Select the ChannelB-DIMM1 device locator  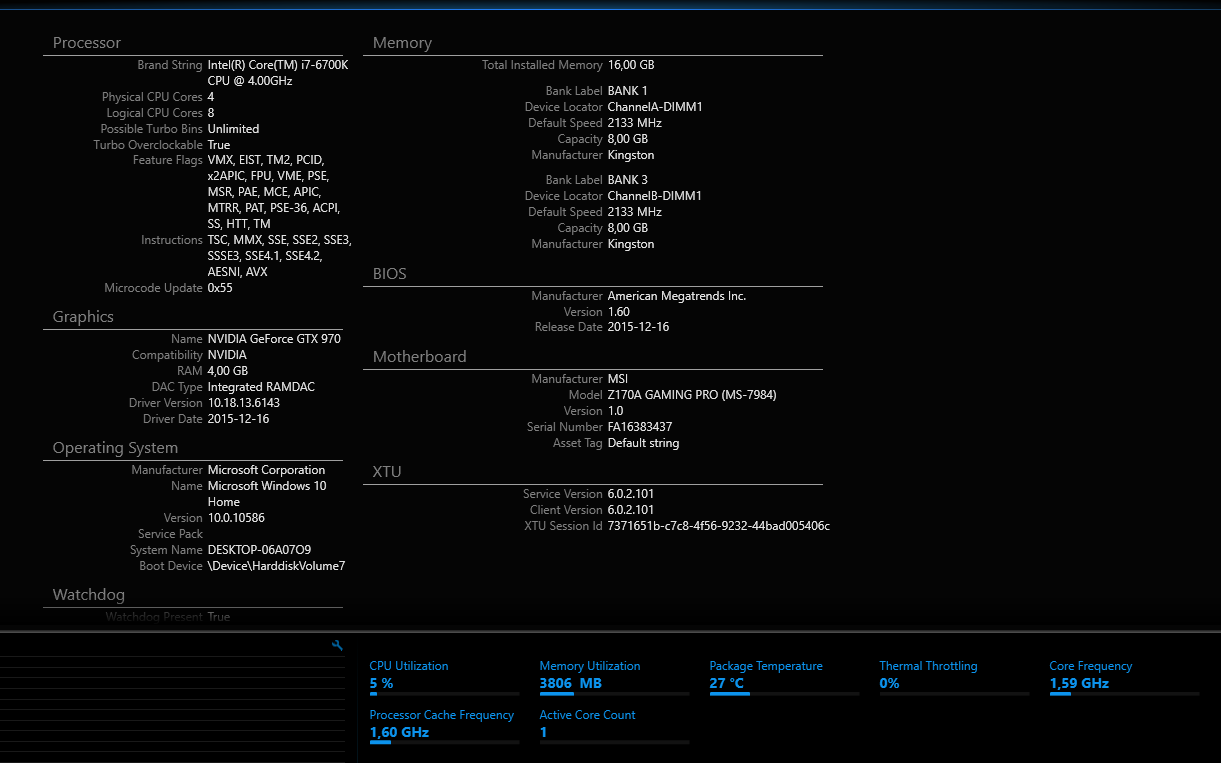click(655, 196)
